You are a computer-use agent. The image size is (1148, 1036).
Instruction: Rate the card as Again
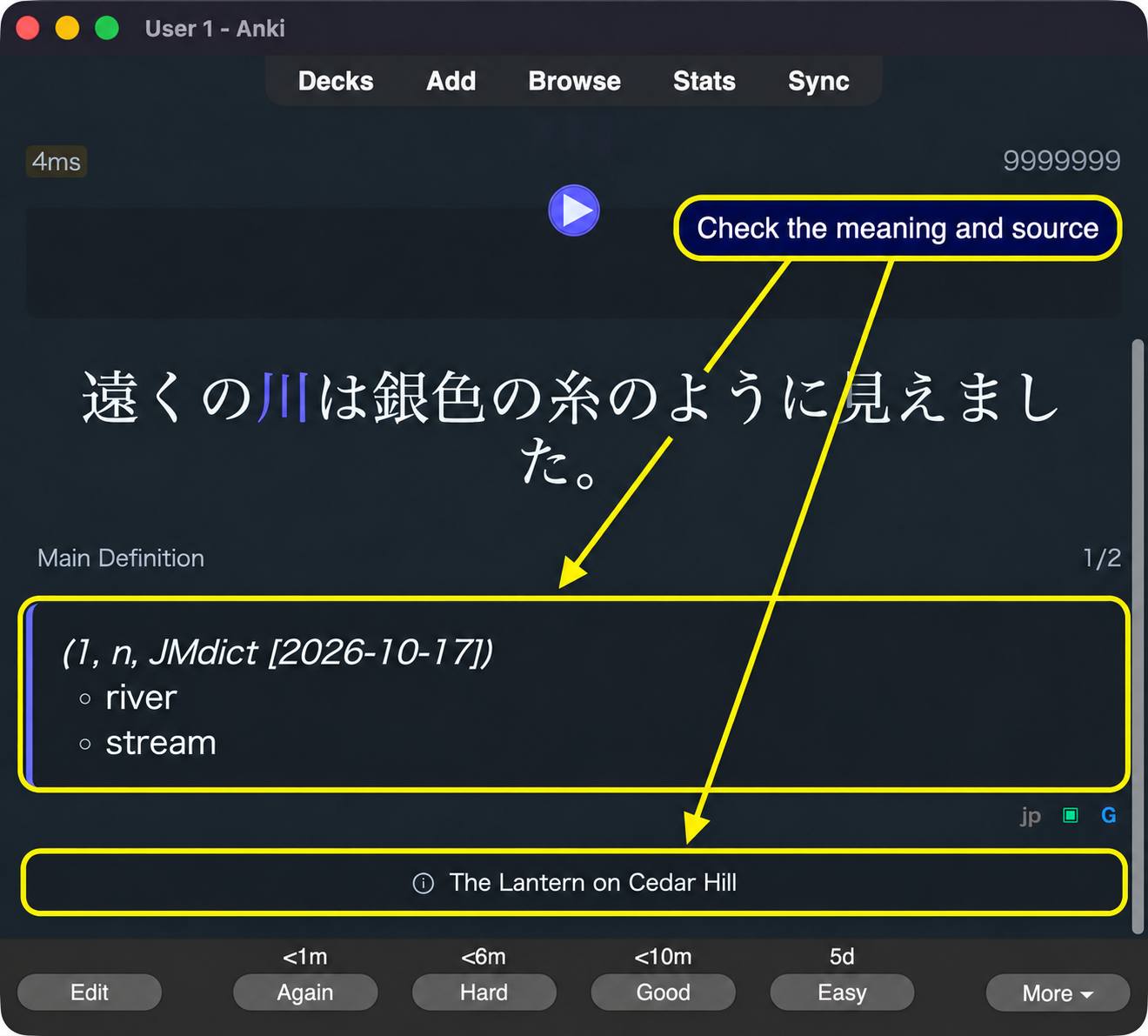click(305, 993)
